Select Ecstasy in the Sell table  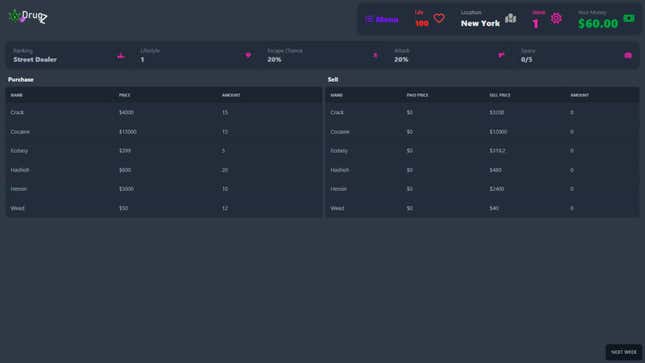(483, 151)
